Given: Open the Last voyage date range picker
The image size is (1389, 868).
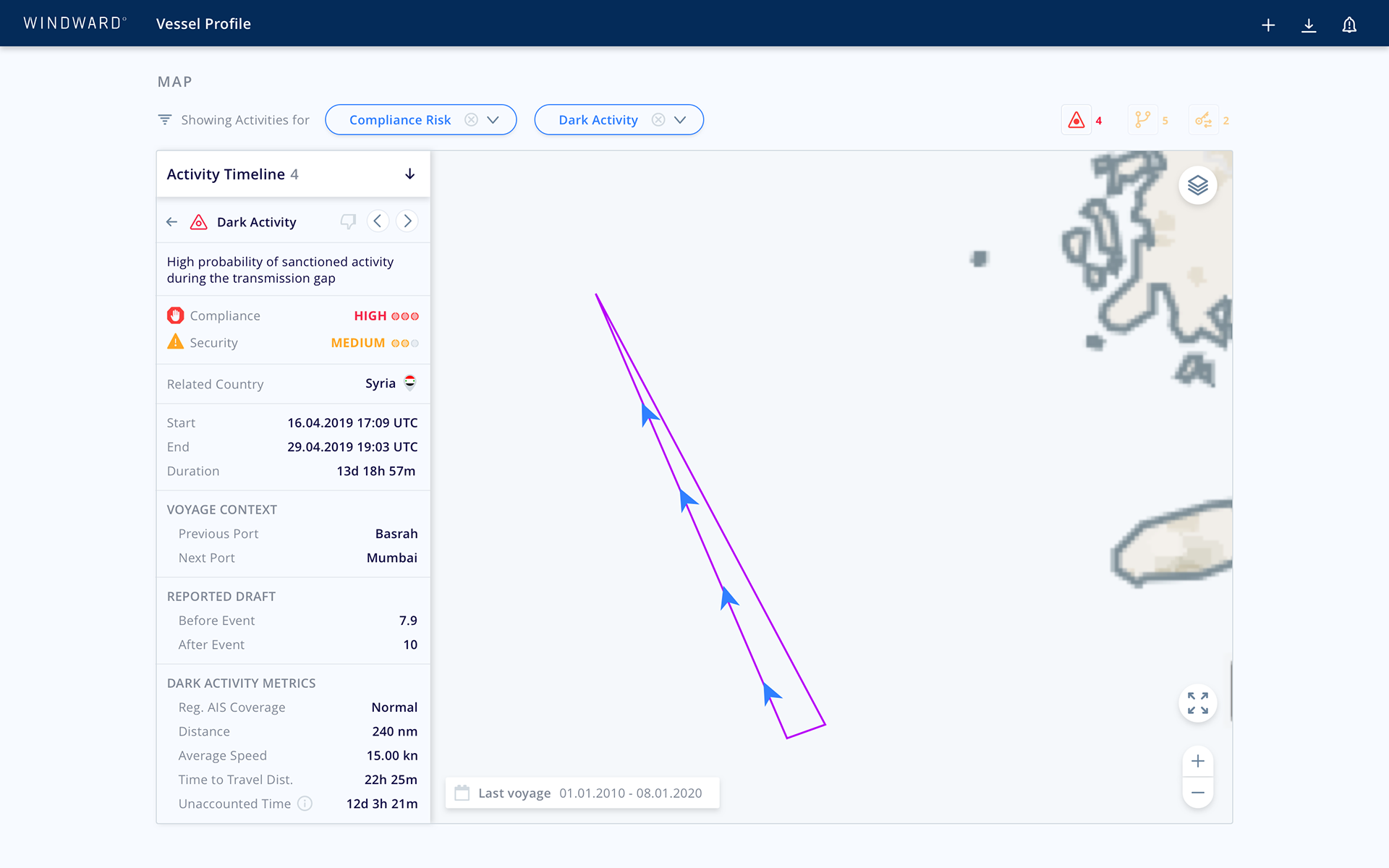Looking at the screenshot, I should click(582, 793).
